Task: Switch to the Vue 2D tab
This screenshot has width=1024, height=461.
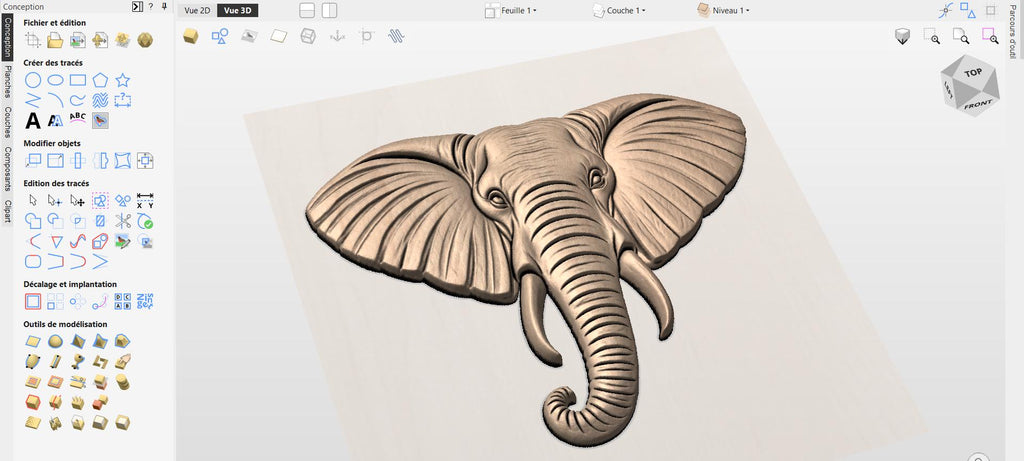Action: click(x=197, y=10)
